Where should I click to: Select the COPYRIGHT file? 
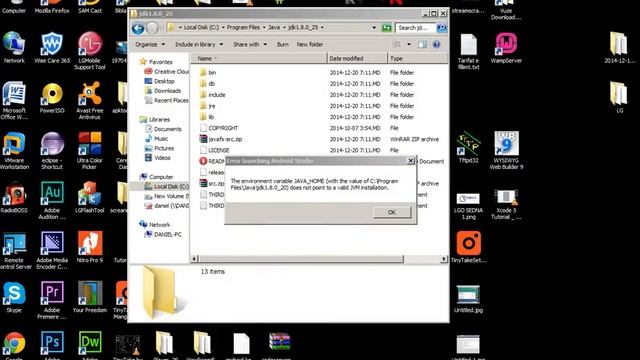point(223,128)
